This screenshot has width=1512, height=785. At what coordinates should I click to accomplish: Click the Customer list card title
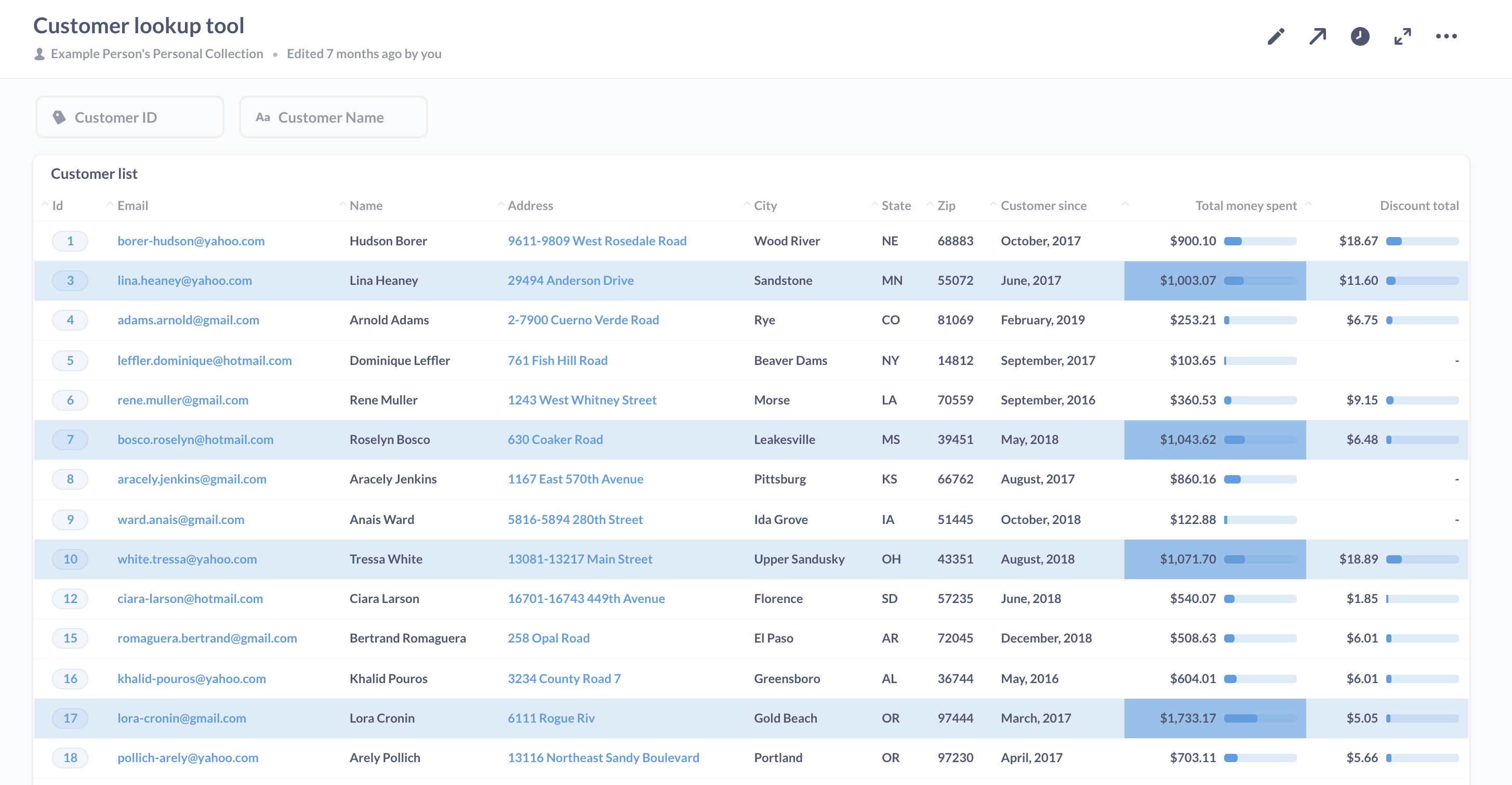pyautogui.click(x=94, y=174)
